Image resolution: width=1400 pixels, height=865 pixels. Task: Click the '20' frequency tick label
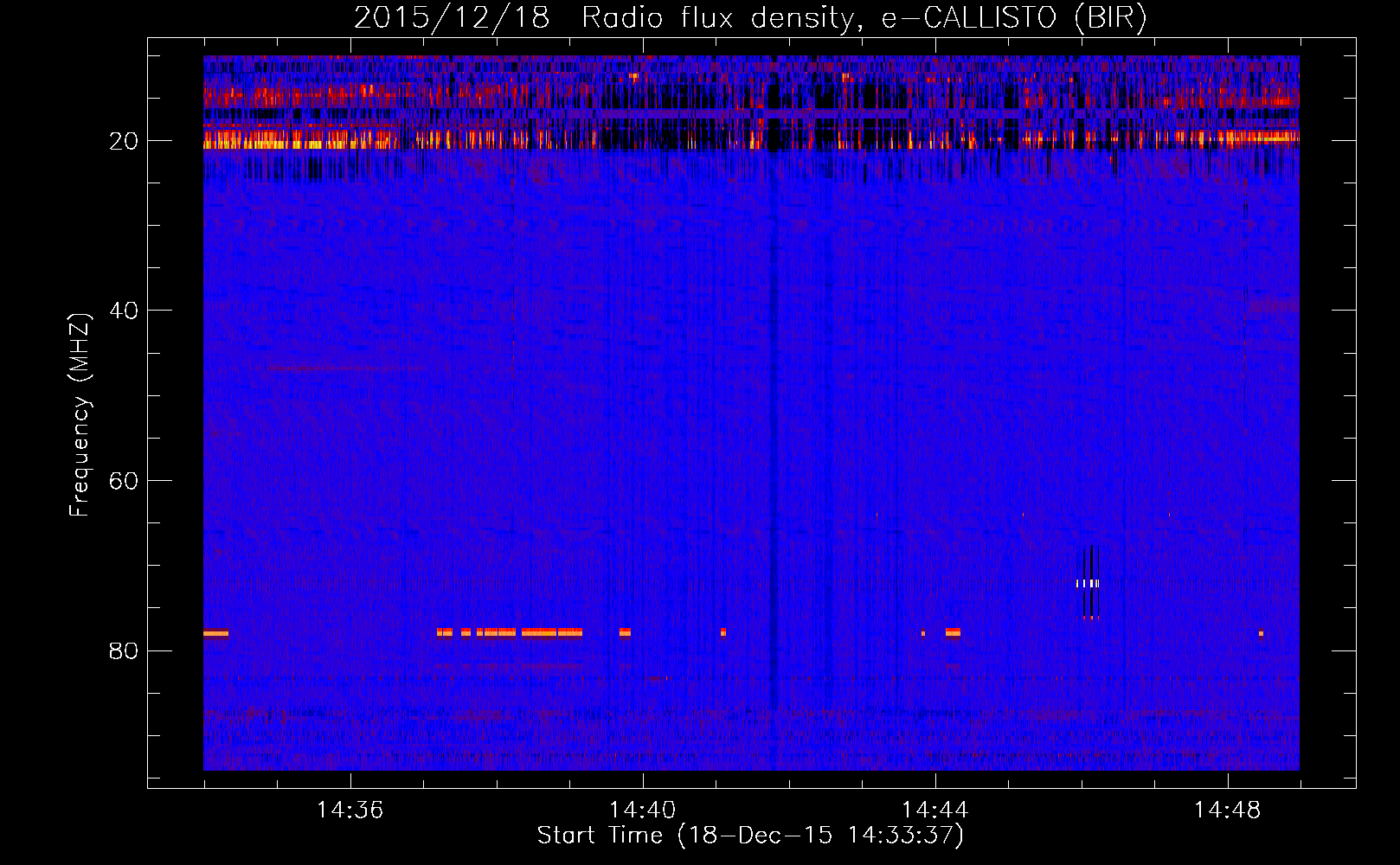[x=125, y=141]
